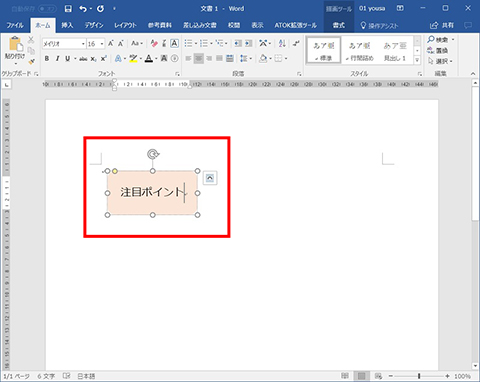This screenshot has height=382, width=480.
Task: Open the ファイル tab
Action: 15,25
